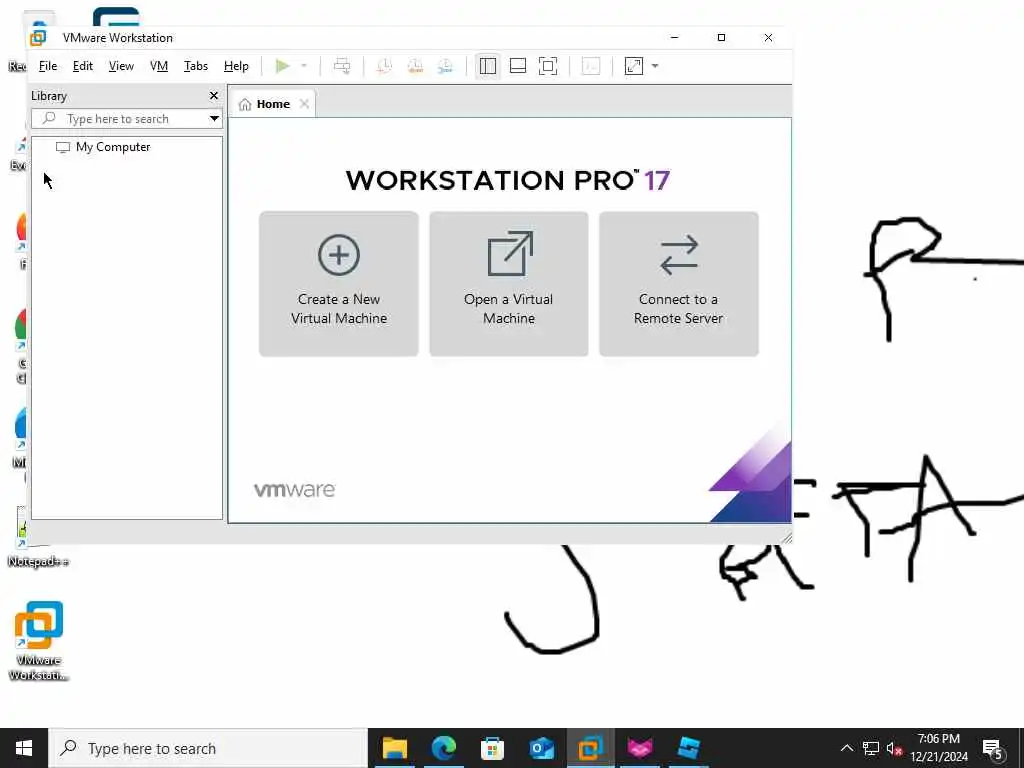
Task: Expand the Library search filter dropdown
Action: 214,119
